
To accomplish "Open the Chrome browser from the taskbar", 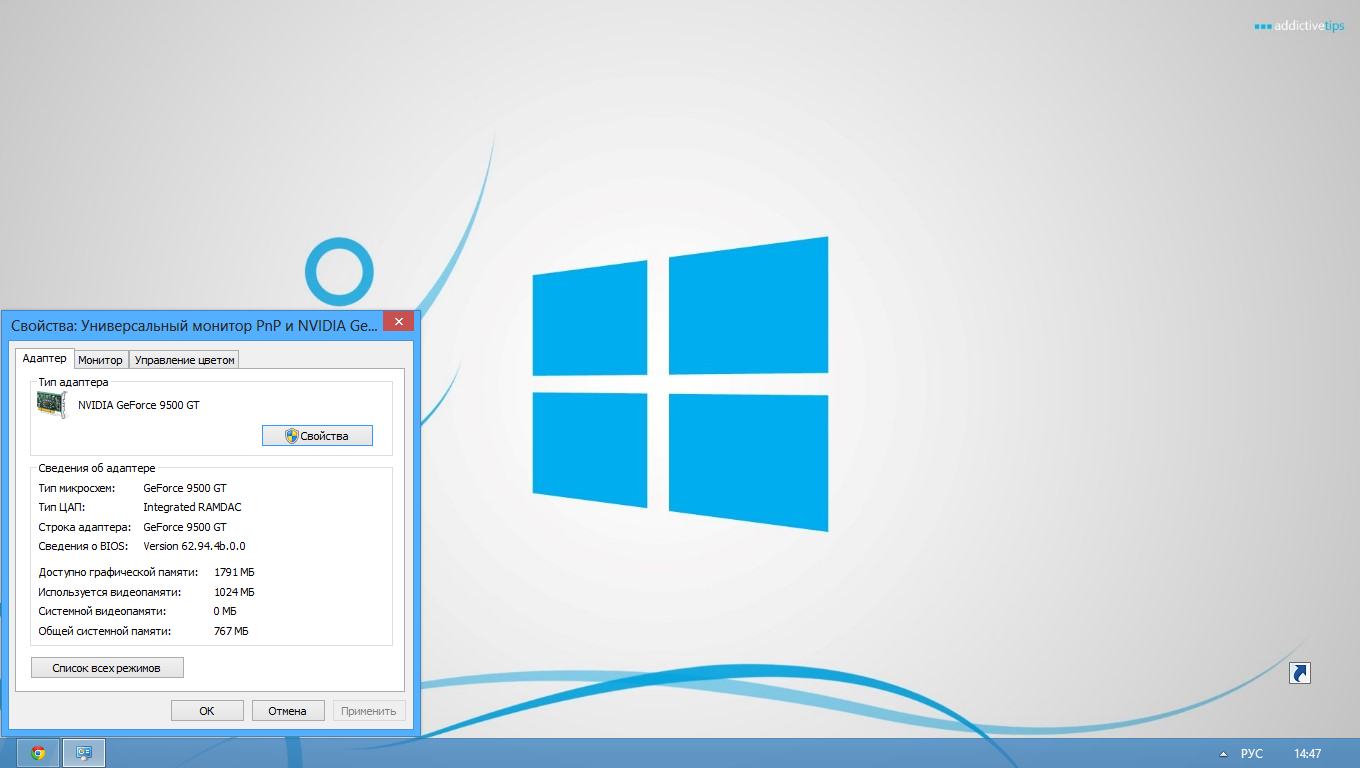I will [38, 753].
